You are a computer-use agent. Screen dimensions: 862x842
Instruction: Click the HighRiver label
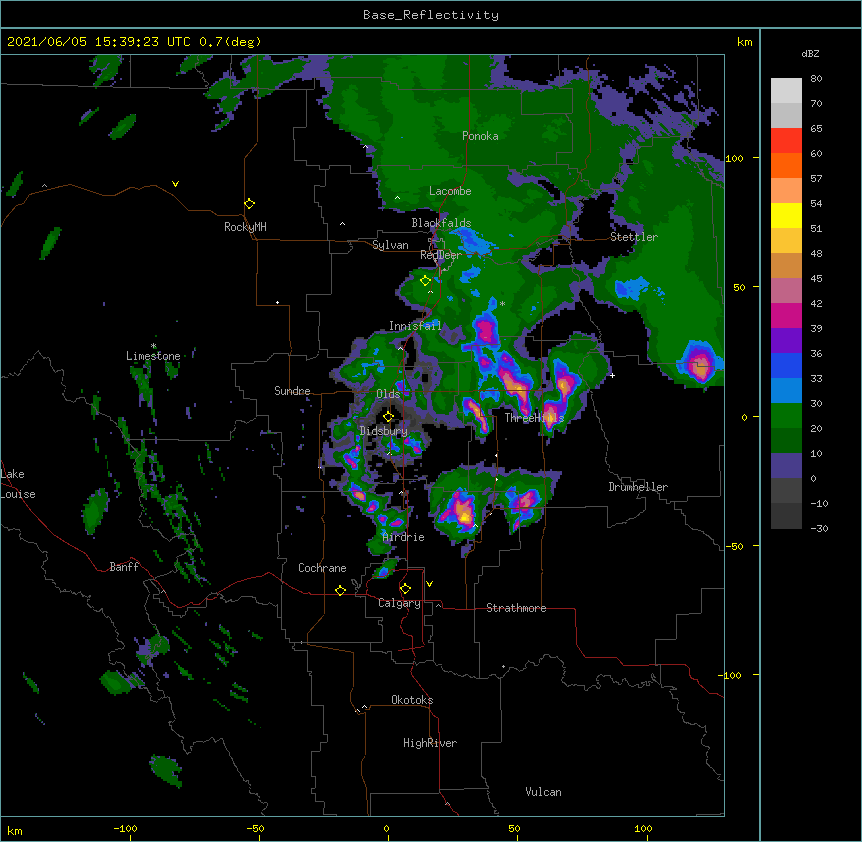tap(430, 743)
